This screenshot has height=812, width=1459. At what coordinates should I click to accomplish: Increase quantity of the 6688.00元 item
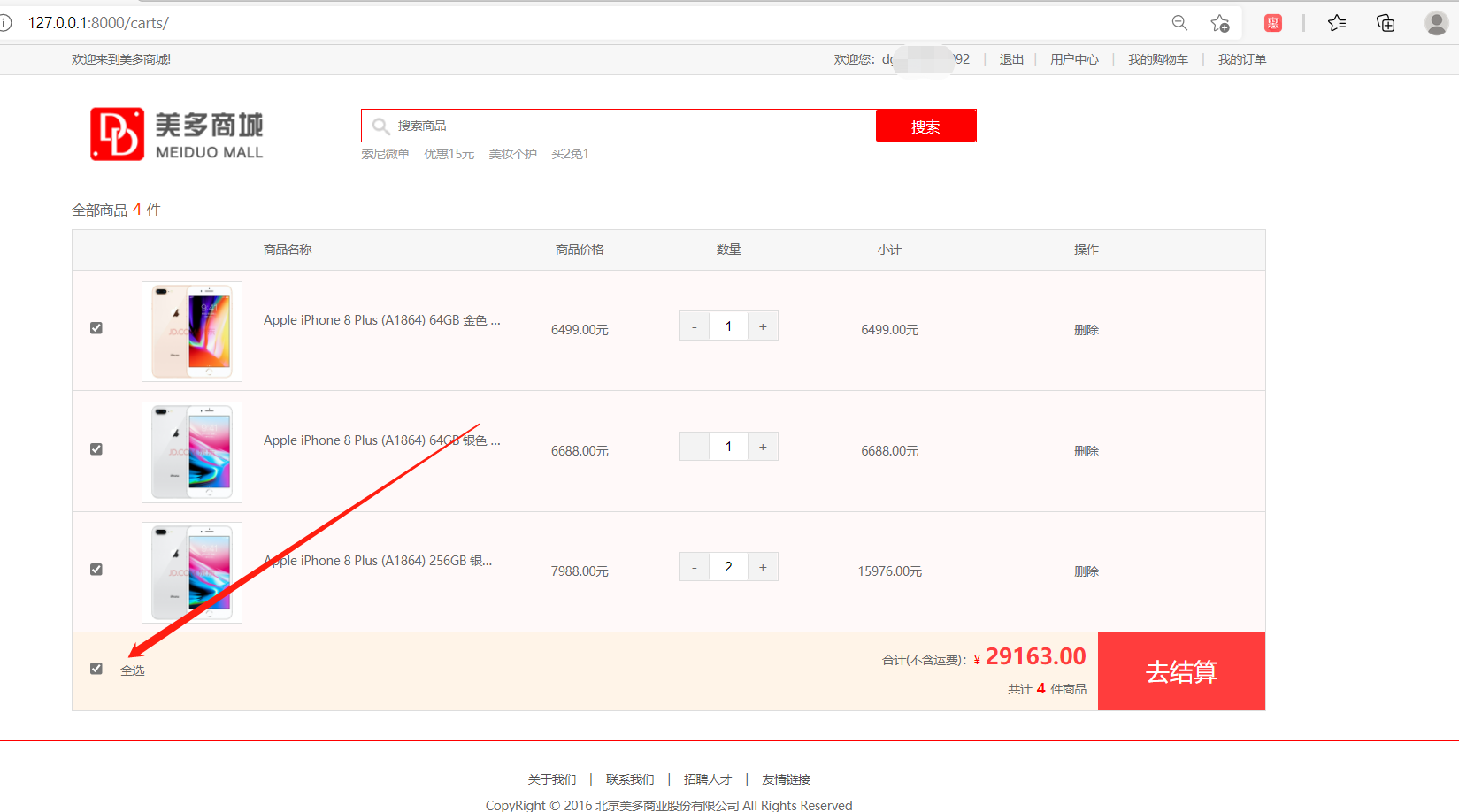click(763, 447)
